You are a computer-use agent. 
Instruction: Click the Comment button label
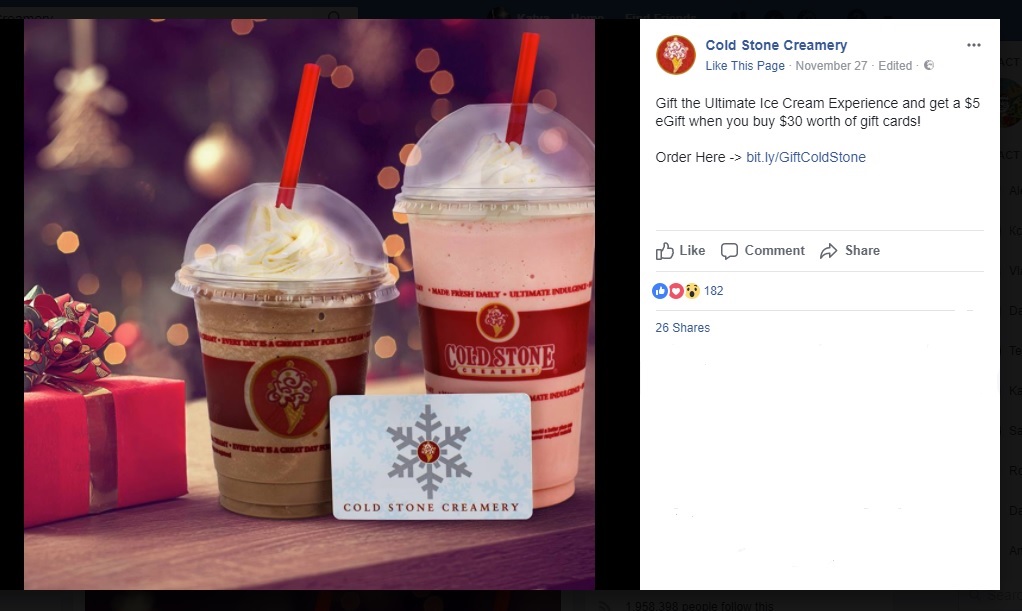point(774,250)
